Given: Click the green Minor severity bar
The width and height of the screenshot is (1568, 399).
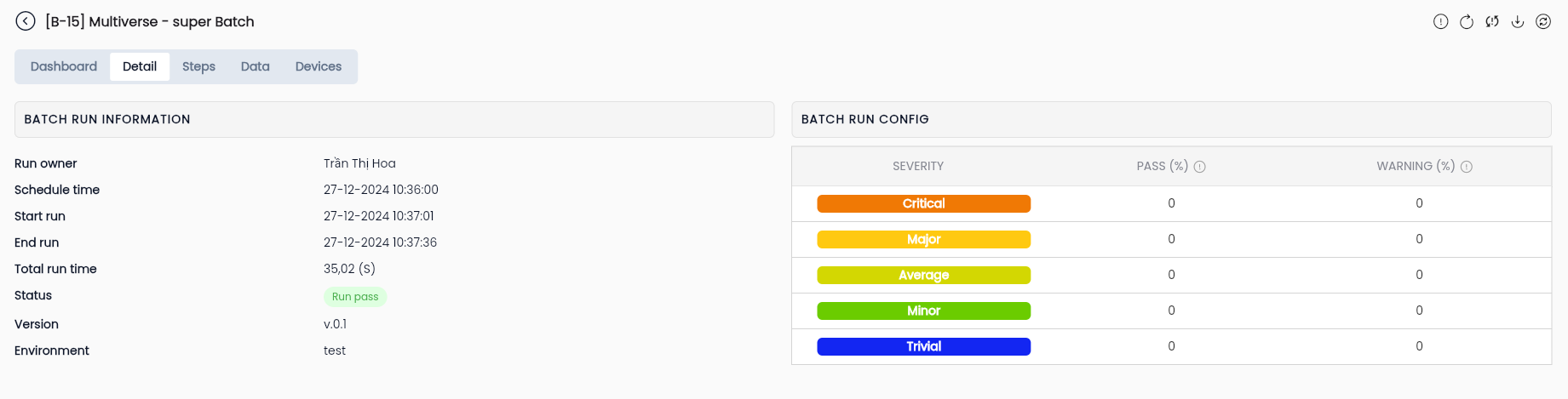Looking at the screenshot, I should tap(923, 311).
